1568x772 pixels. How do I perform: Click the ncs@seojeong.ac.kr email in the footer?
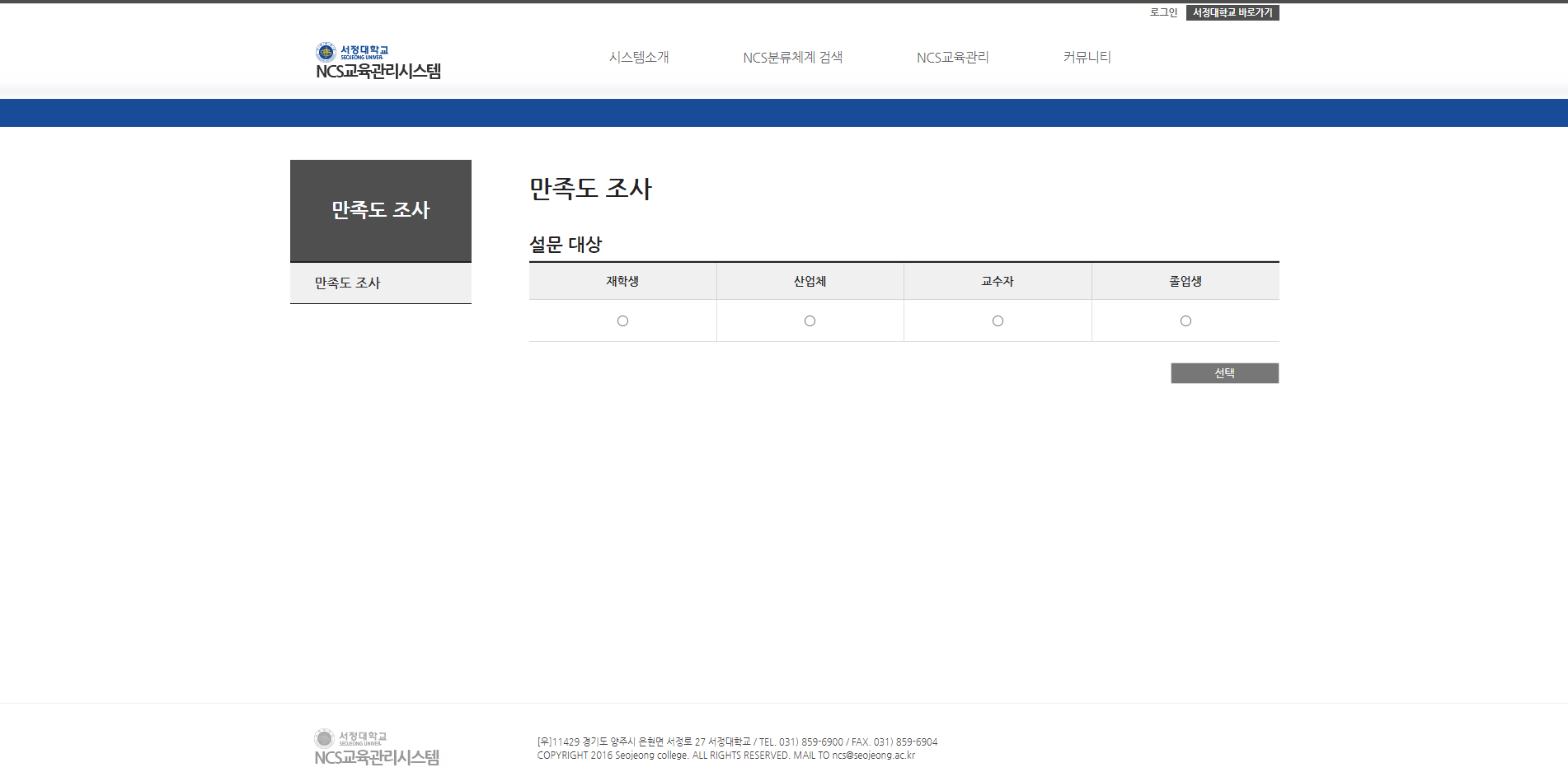(x=873, y=756)
